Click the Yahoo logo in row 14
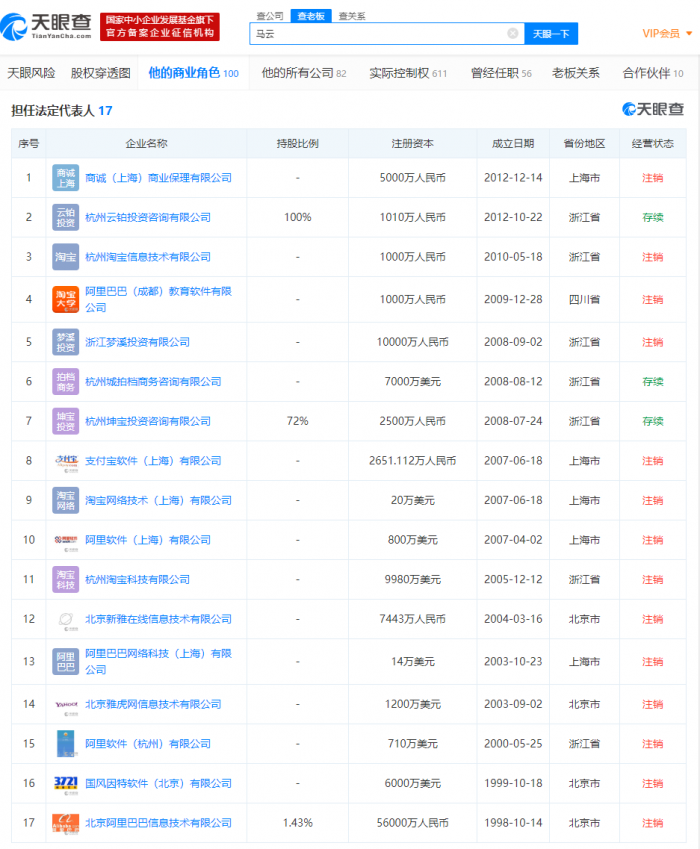 [x=65, y=705]
